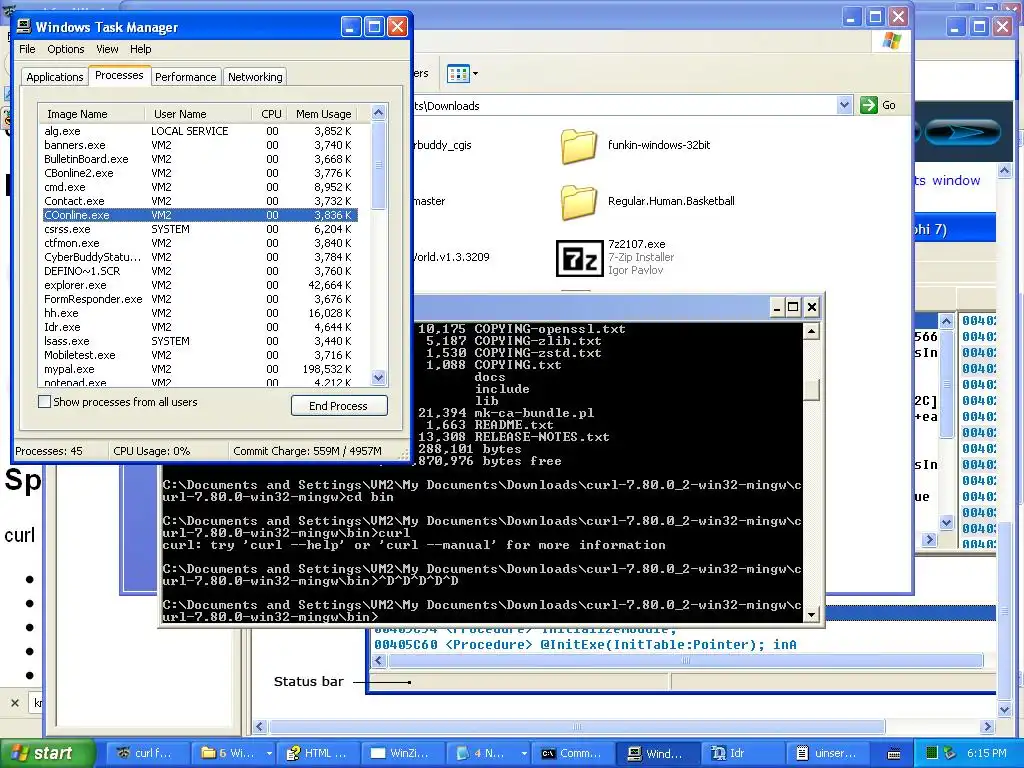Click the End Process button
This screenshot has width=1024, height=768.
pos(339,406)
